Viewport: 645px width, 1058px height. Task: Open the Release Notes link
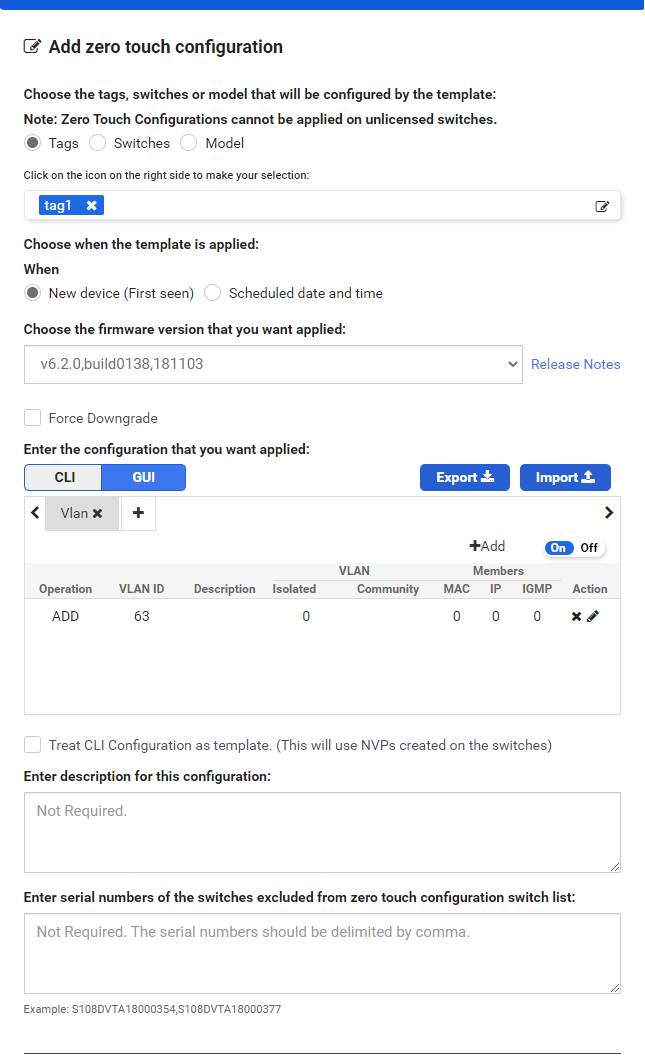[575, 364]
